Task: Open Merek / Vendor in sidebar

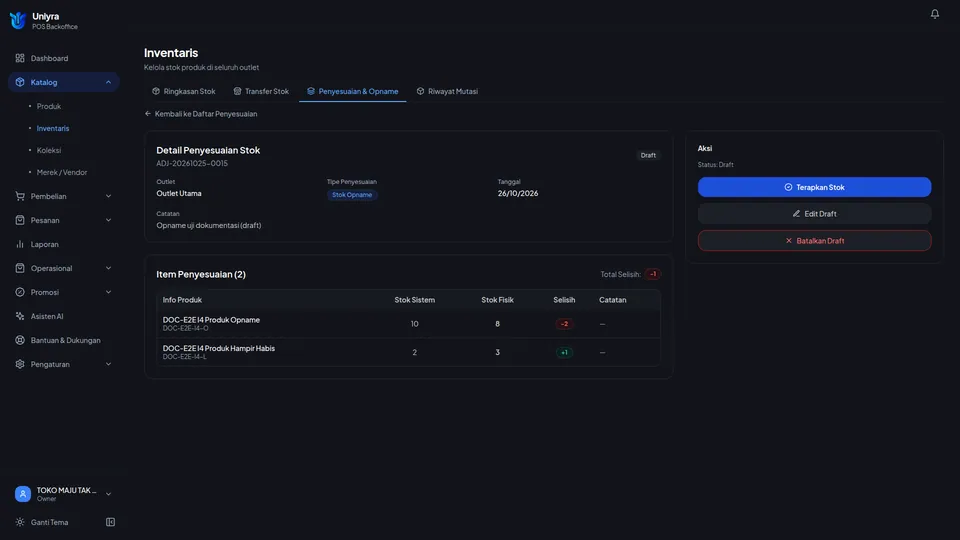Action: pyautogui.click(x=62, y=172)
